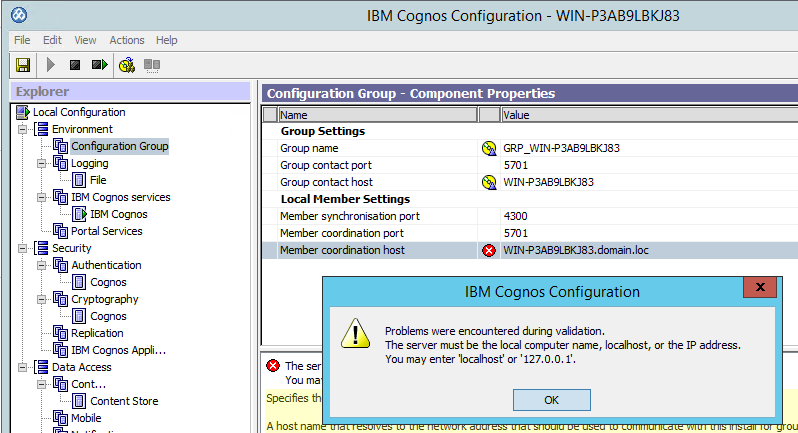Click the Logging node icon

(61, 163)
